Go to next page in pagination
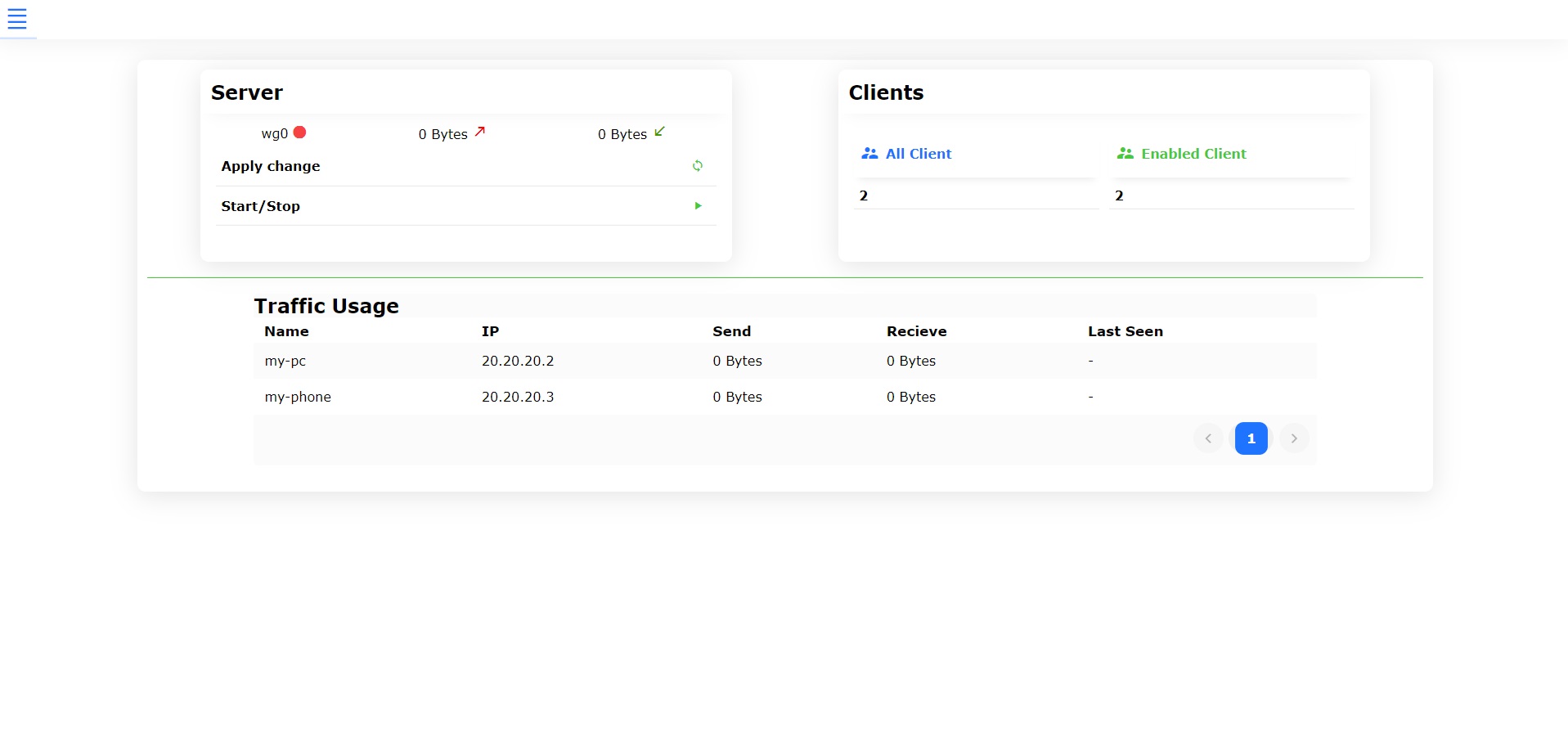This screenshot has width=1568, height=737. click(1294, 438)
